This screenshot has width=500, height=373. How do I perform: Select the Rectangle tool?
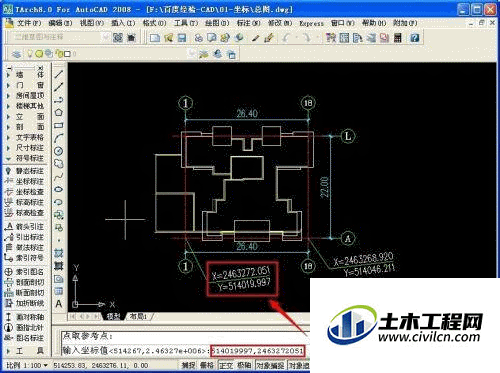click(x=59, y=125)
